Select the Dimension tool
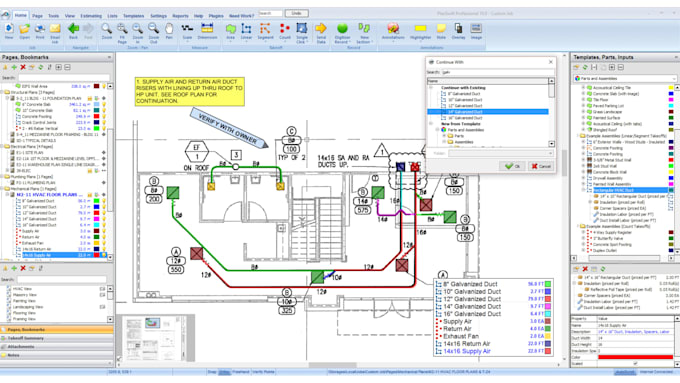Screen dimensions: 680x383 [207, 29]
